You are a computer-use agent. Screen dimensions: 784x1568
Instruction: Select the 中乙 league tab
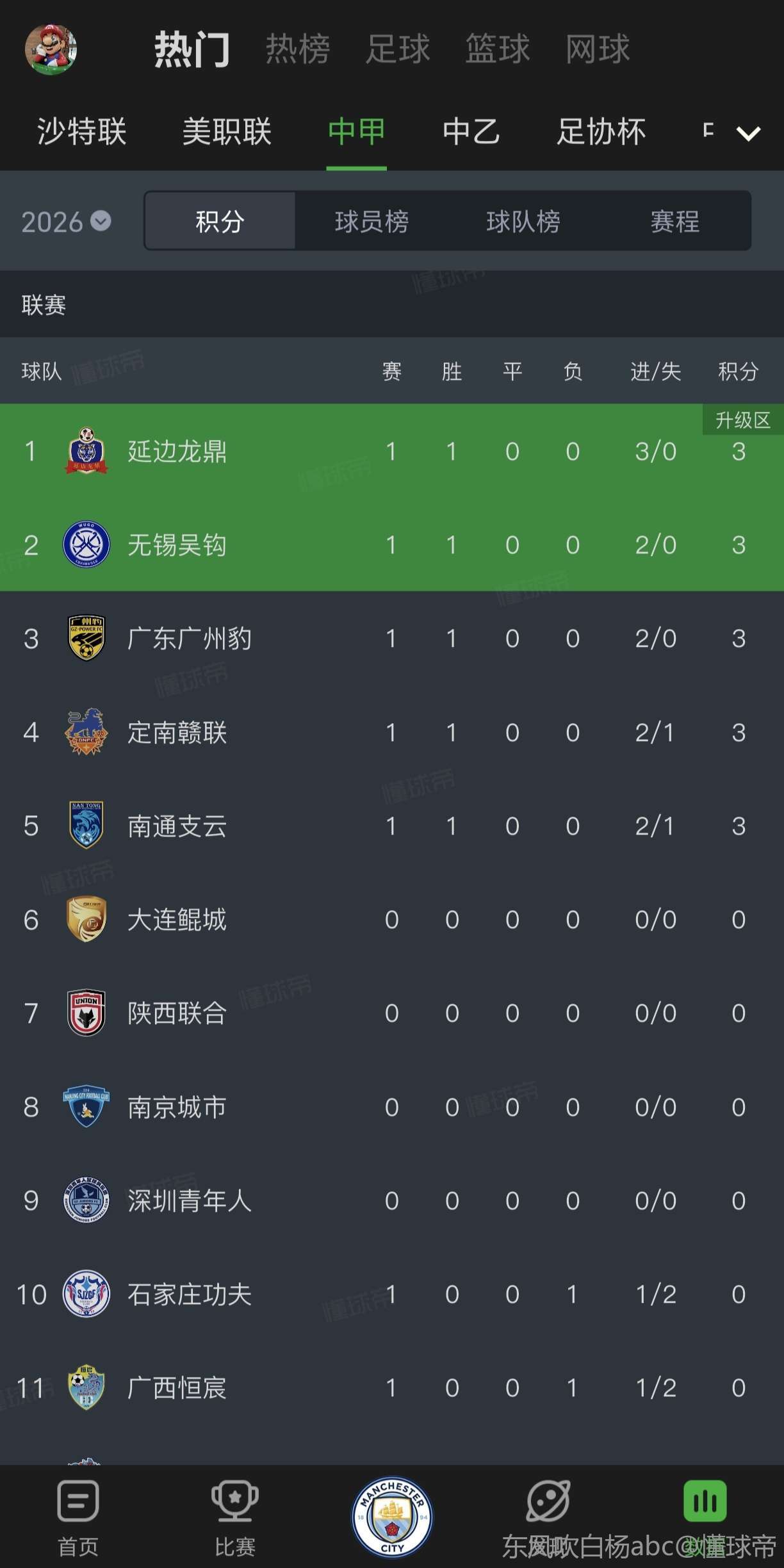point(471,132)
